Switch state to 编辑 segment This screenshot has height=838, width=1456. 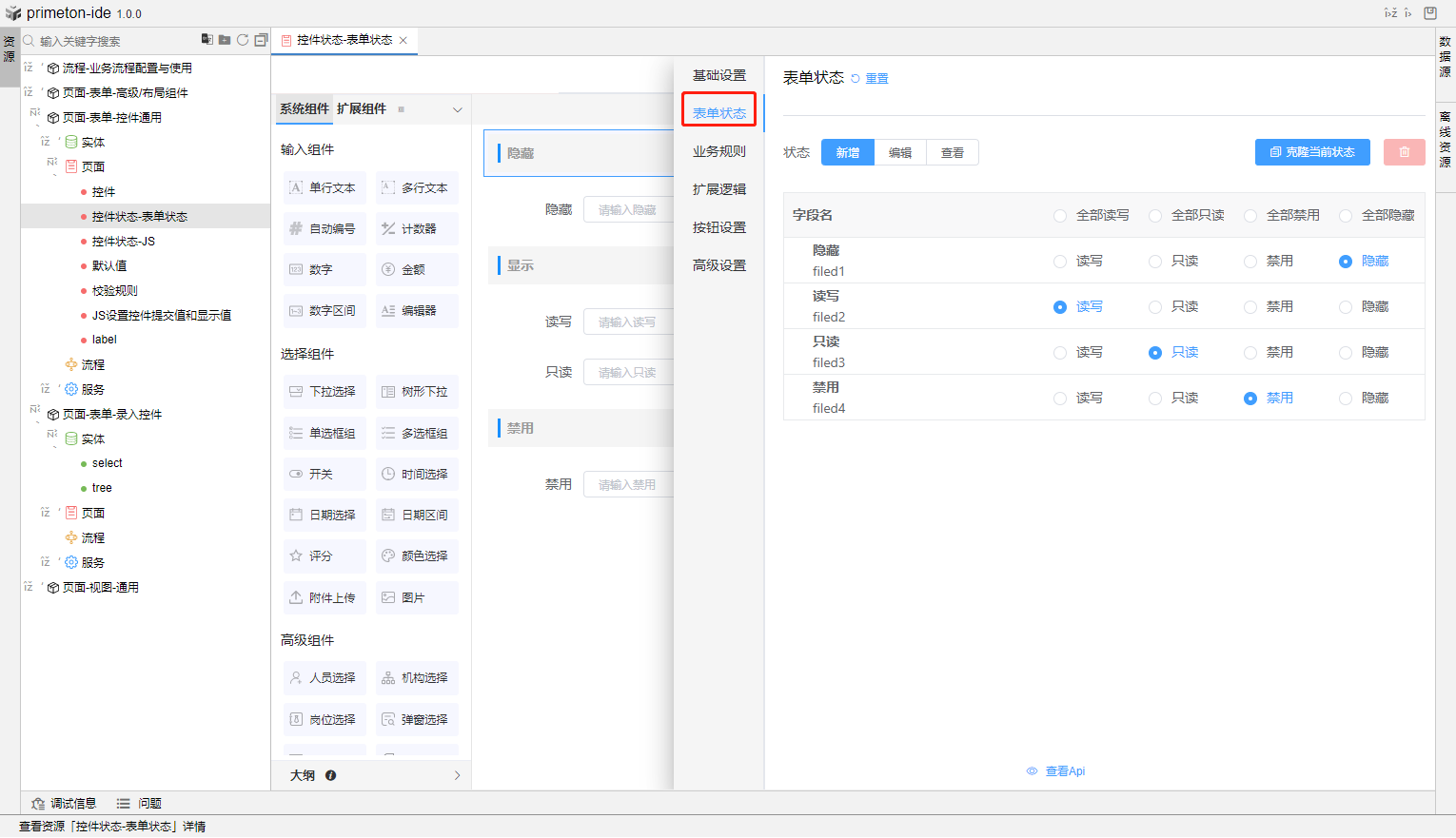[900, 152]
